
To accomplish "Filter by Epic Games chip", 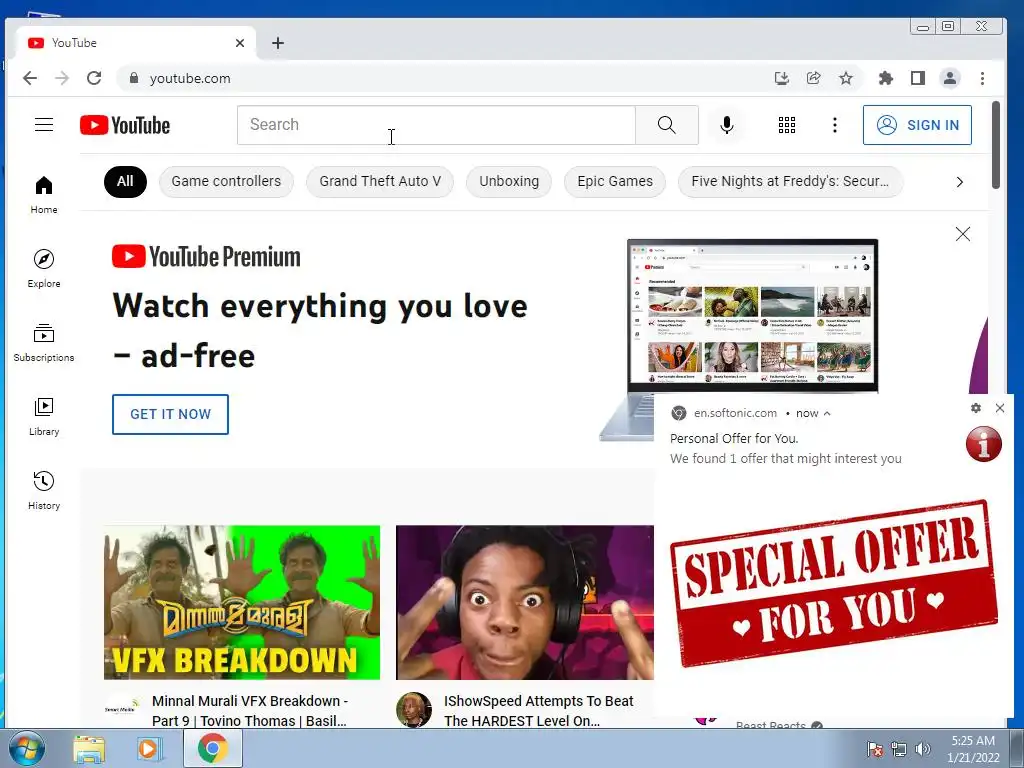I will [x=615, y=182].
